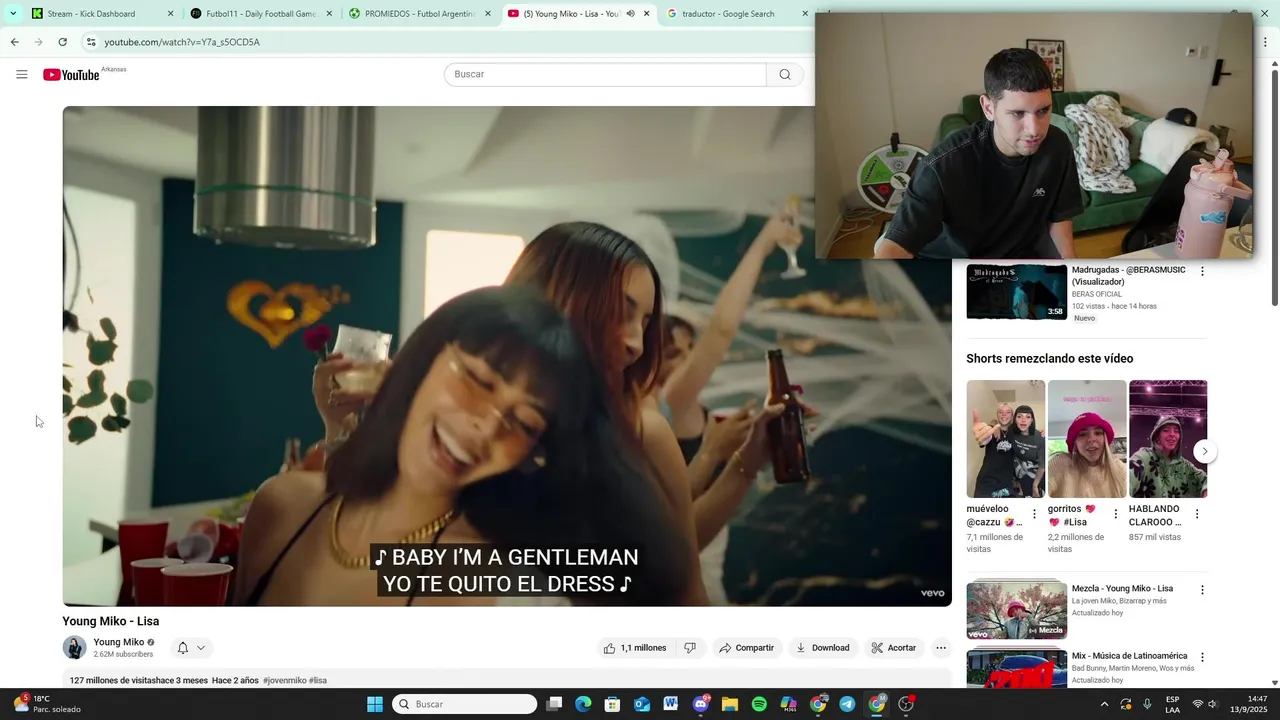Open Microsoft Store from taskbar
The height and width of the screenshot is (720, 1280).
613,704
